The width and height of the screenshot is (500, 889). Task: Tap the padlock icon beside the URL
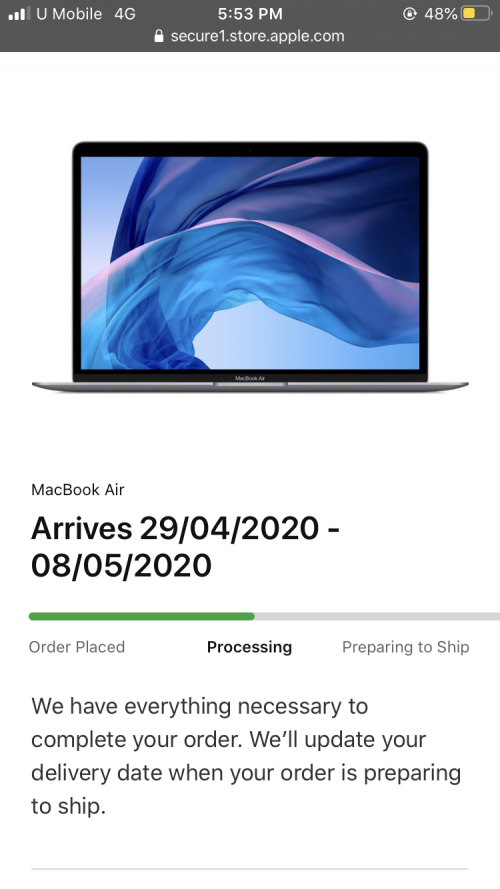[x=159, y=36]
